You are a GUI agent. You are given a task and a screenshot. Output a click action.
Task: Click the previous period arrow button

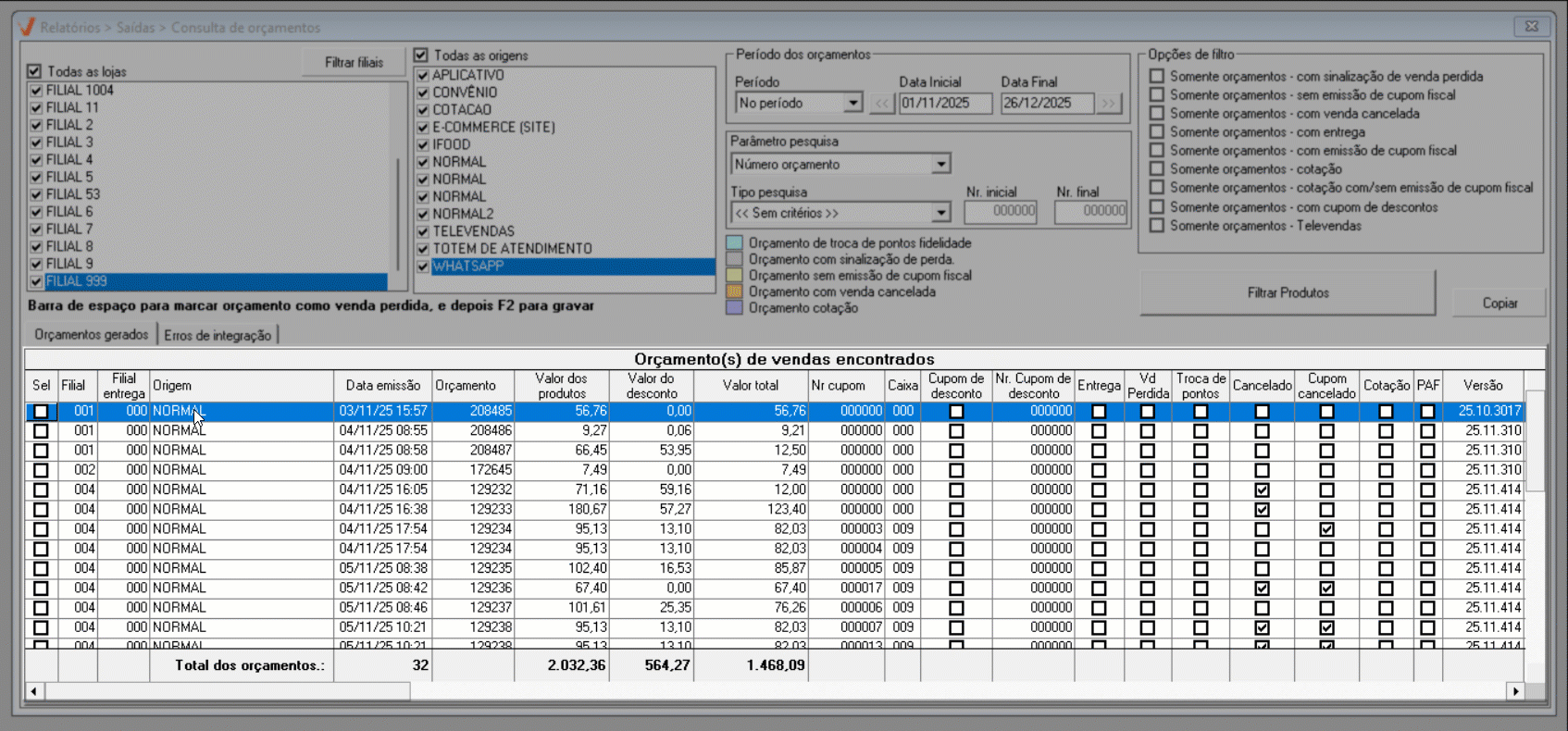881,104
